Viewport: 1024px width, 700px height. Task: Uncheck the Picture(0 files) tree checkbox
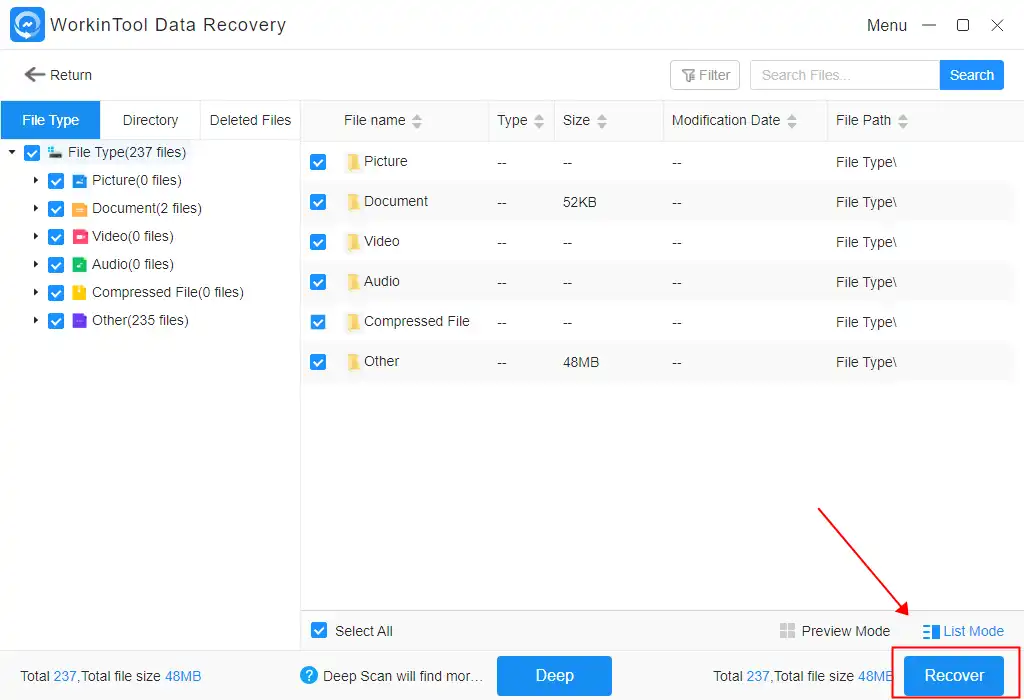point(56,181)
